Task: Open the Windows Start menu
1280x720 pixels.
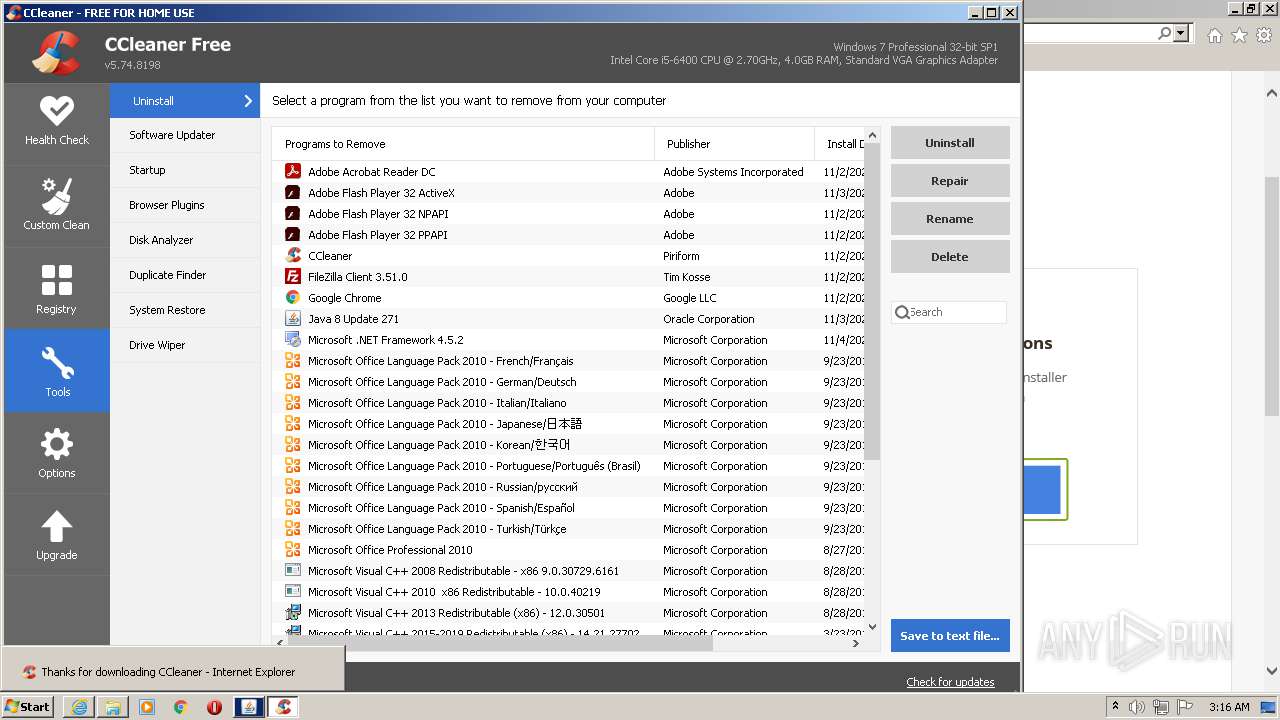Action: pyautogui.click(x=28, y=707)
